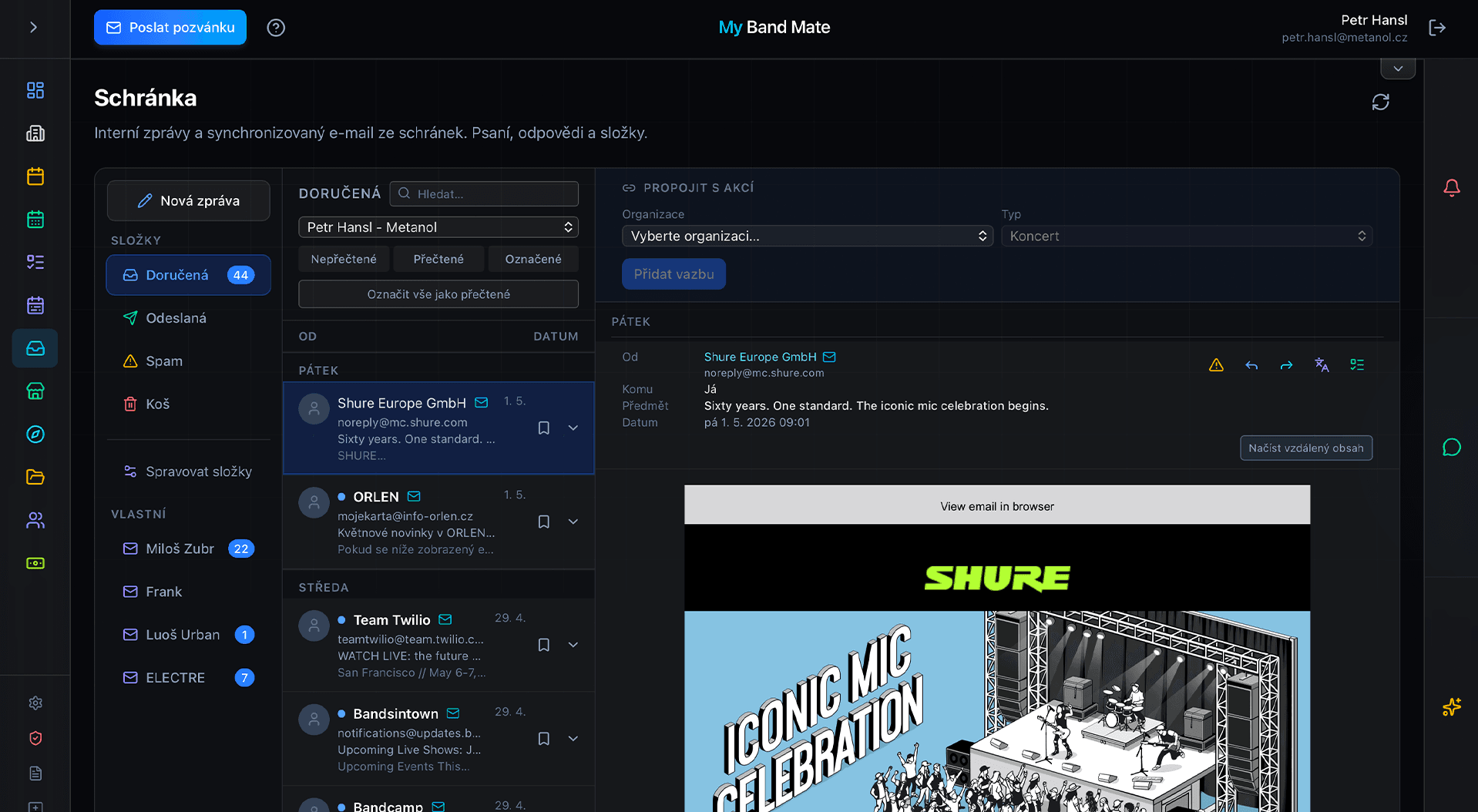Click the Shure Europe GmbH sender link in header

pos(761,357)
